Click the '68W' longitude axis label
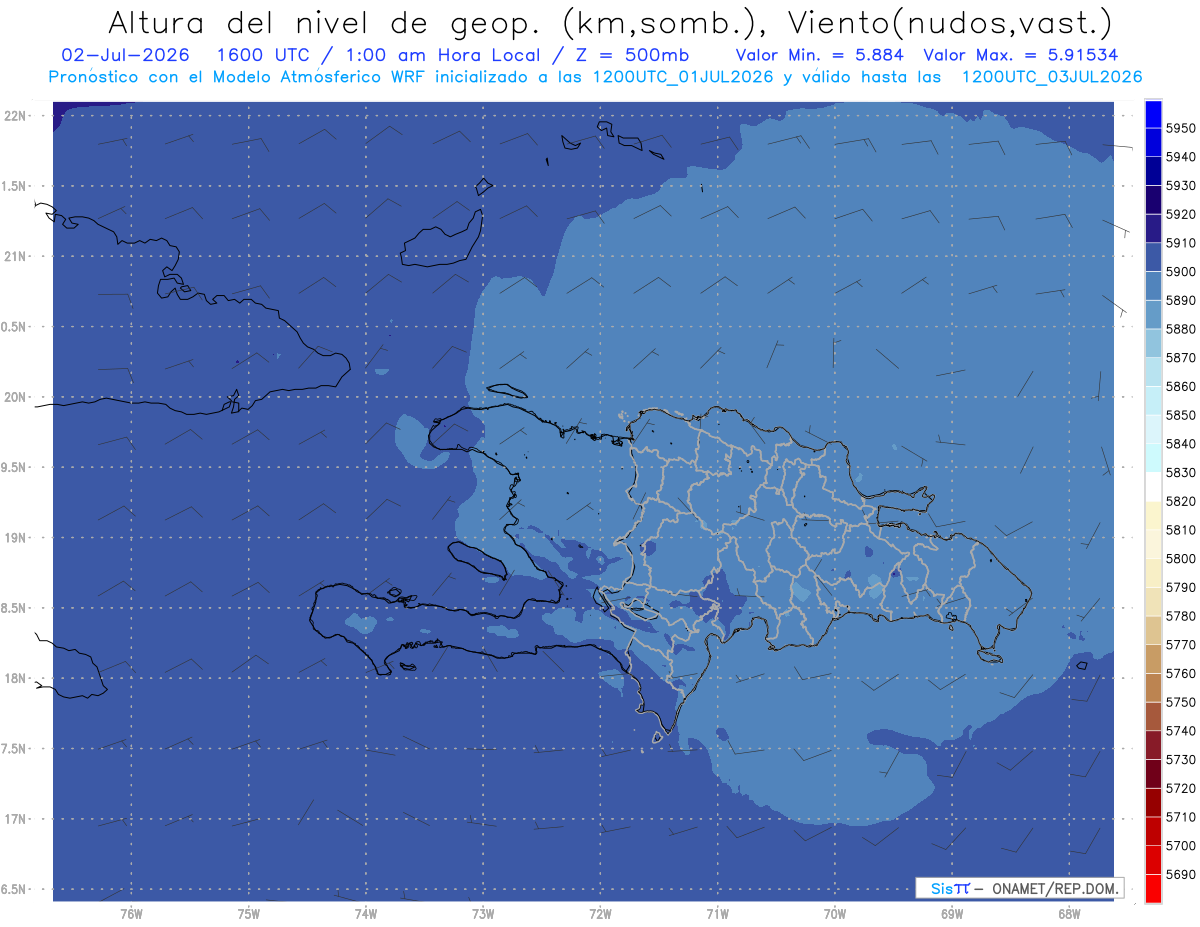This screenshot has height=927, width=1200. click(1069, 913)
